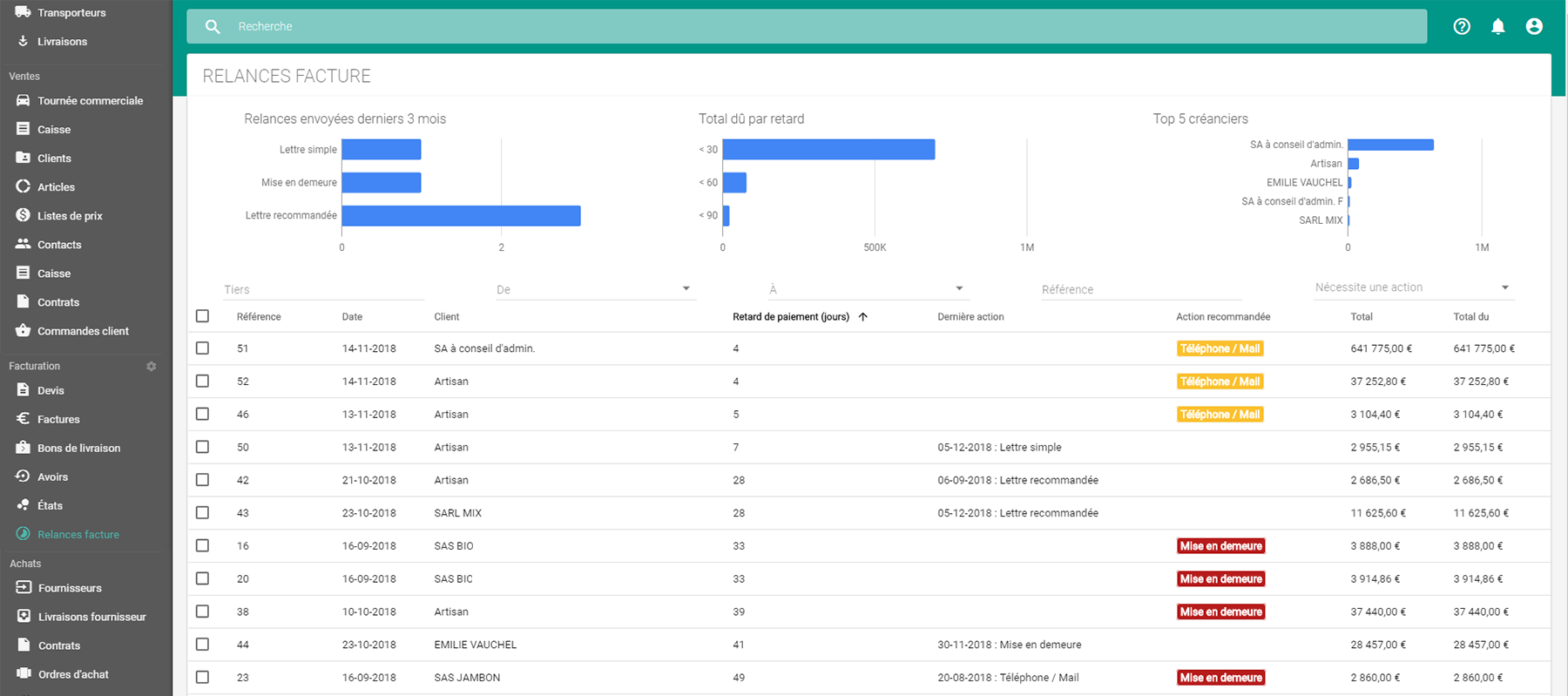Check the row for reference 46
Screen dimensions: 1568x696
[x=203, y=414]
